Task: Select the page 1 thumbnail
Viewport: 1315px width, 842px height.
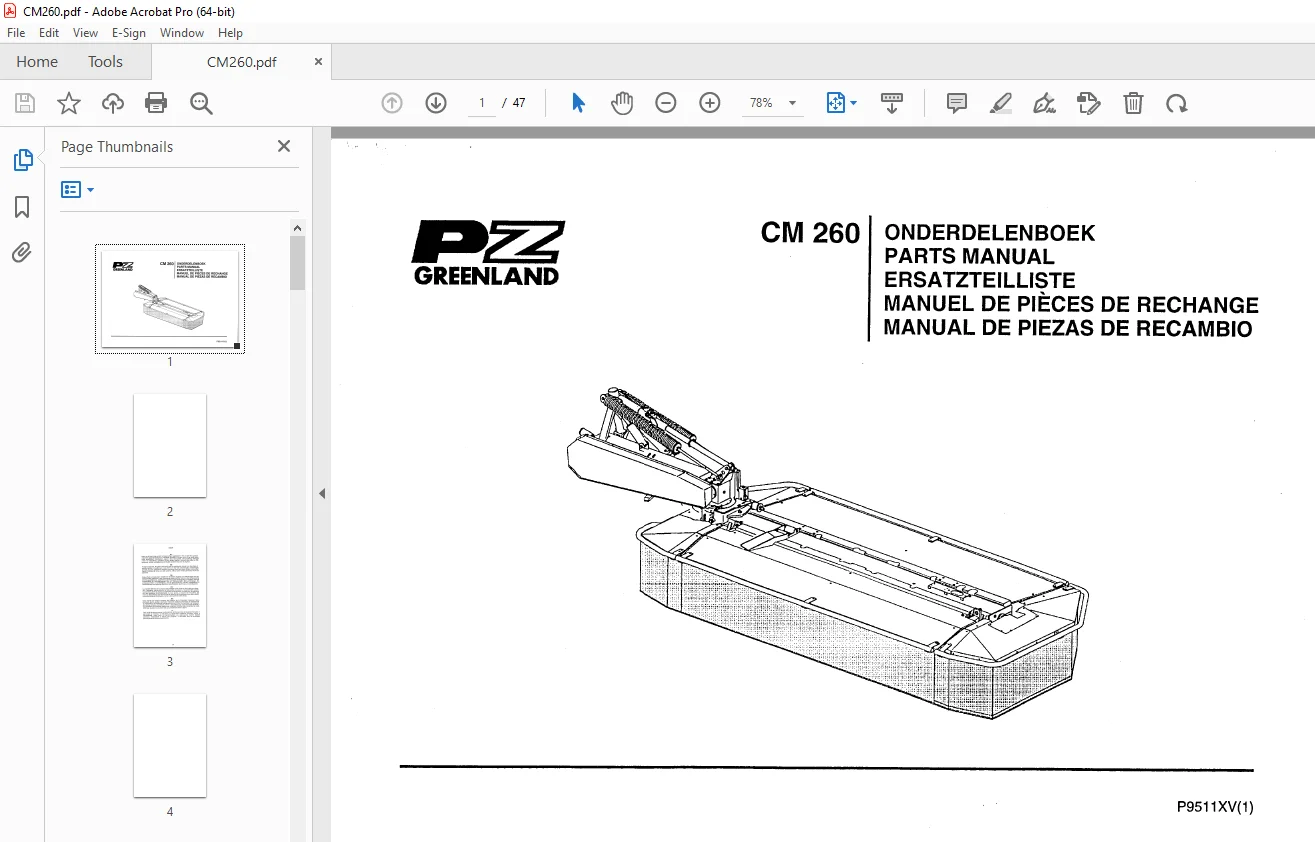Action: (170, 298)
